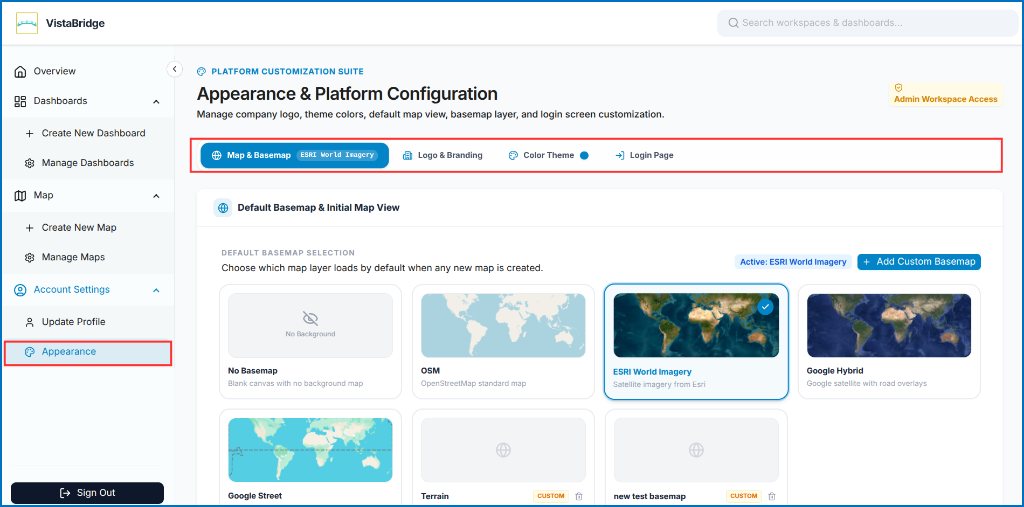Delete the Terrain custom basemap via trash icon
The height and width of the screenshot is (507, 1024).
579,496
